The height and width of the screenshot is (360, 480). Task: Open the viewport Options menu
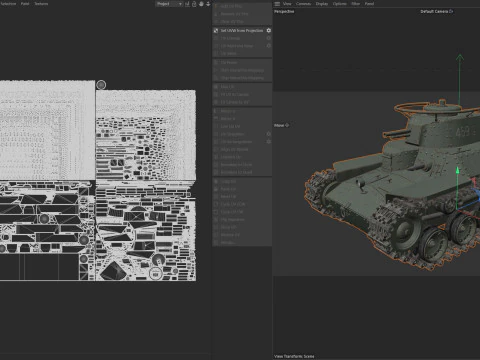339,4
